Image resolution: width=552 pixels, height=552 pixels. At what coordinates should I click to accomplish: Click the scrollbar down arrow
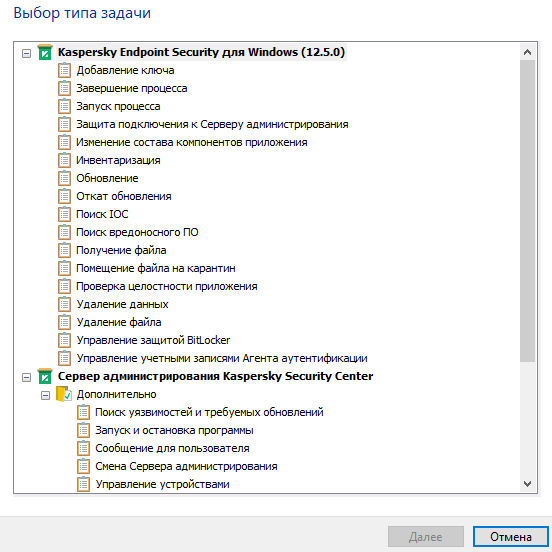tap(527, 484)
